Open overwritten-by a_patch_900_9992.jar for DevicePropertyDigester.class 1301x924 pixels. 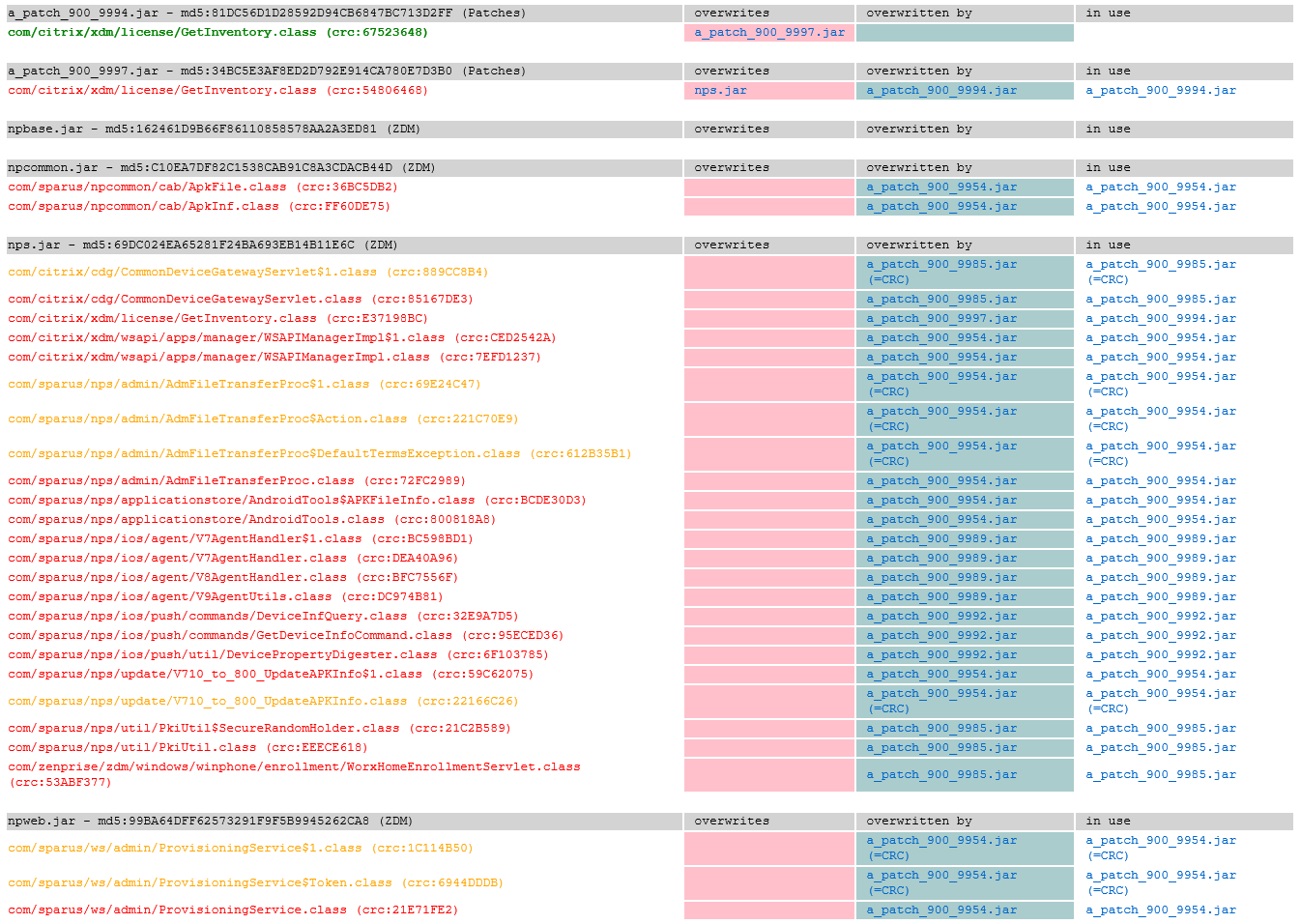[941, 654]
